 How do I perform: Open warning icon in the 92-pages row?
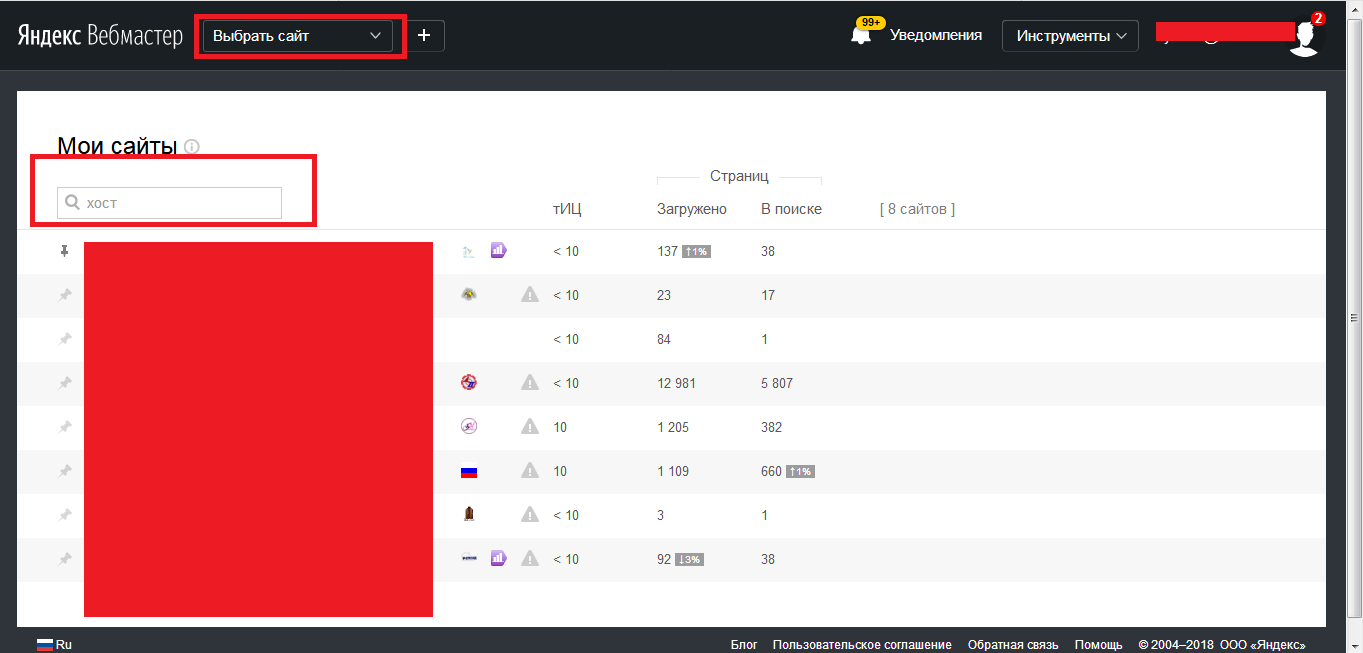point(530,558)
